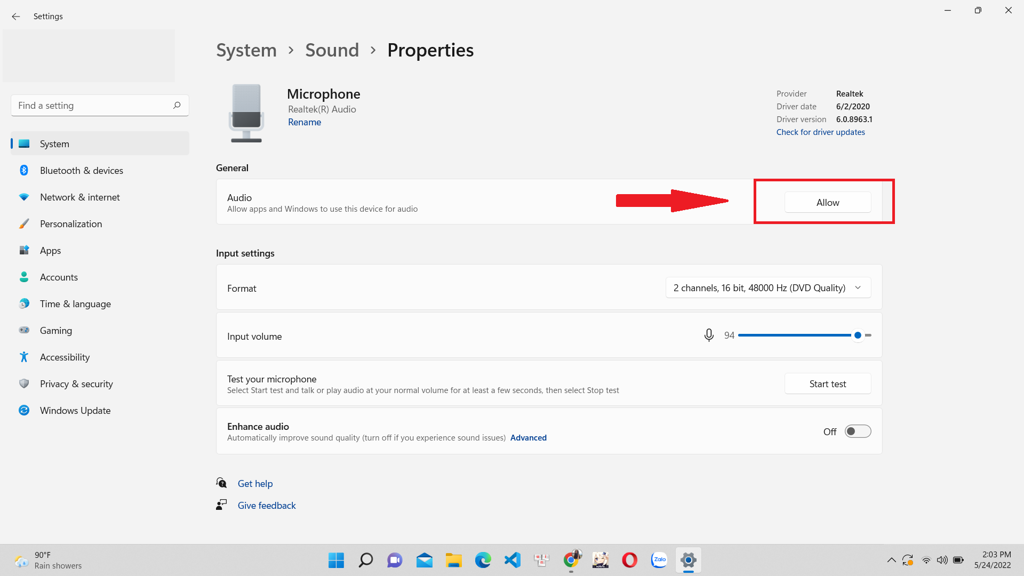This screenshot has width=1024, height=576.
Task: Click the Time & language globe icon
Action: pos(24,304)
